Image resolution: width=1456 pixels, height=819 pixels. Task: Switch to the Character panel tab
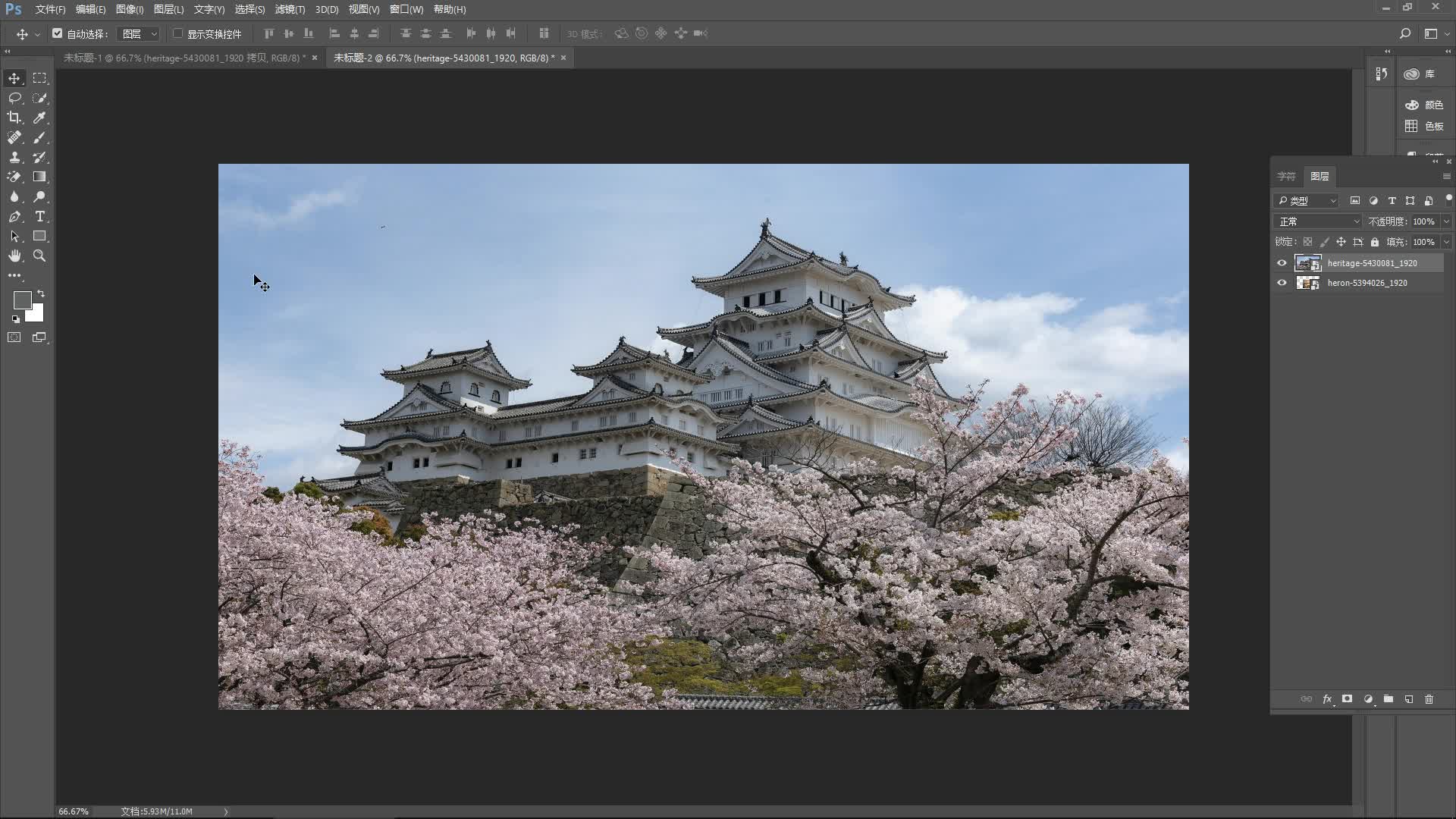tap(1287, 176)
